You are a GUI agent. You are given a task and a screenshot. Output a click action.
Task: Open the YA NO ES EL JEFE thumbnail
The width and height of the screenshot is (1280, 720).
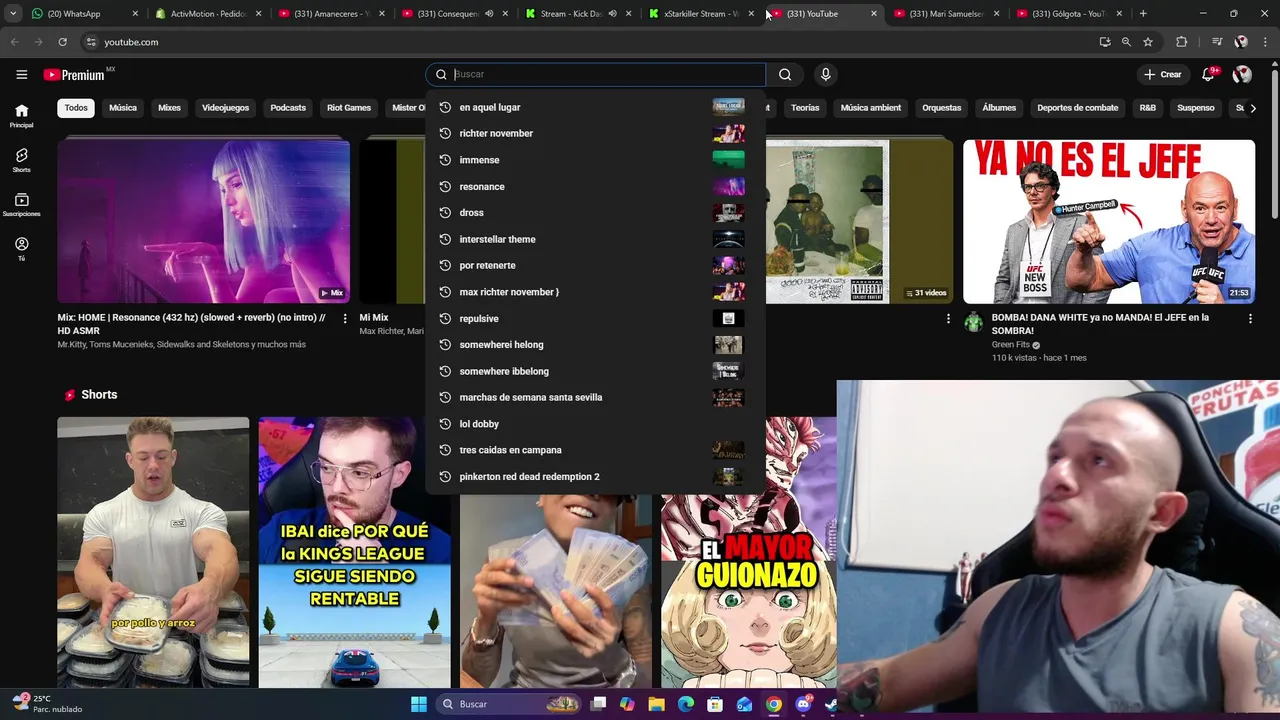pyautogui.click(x=1108, y=221)
